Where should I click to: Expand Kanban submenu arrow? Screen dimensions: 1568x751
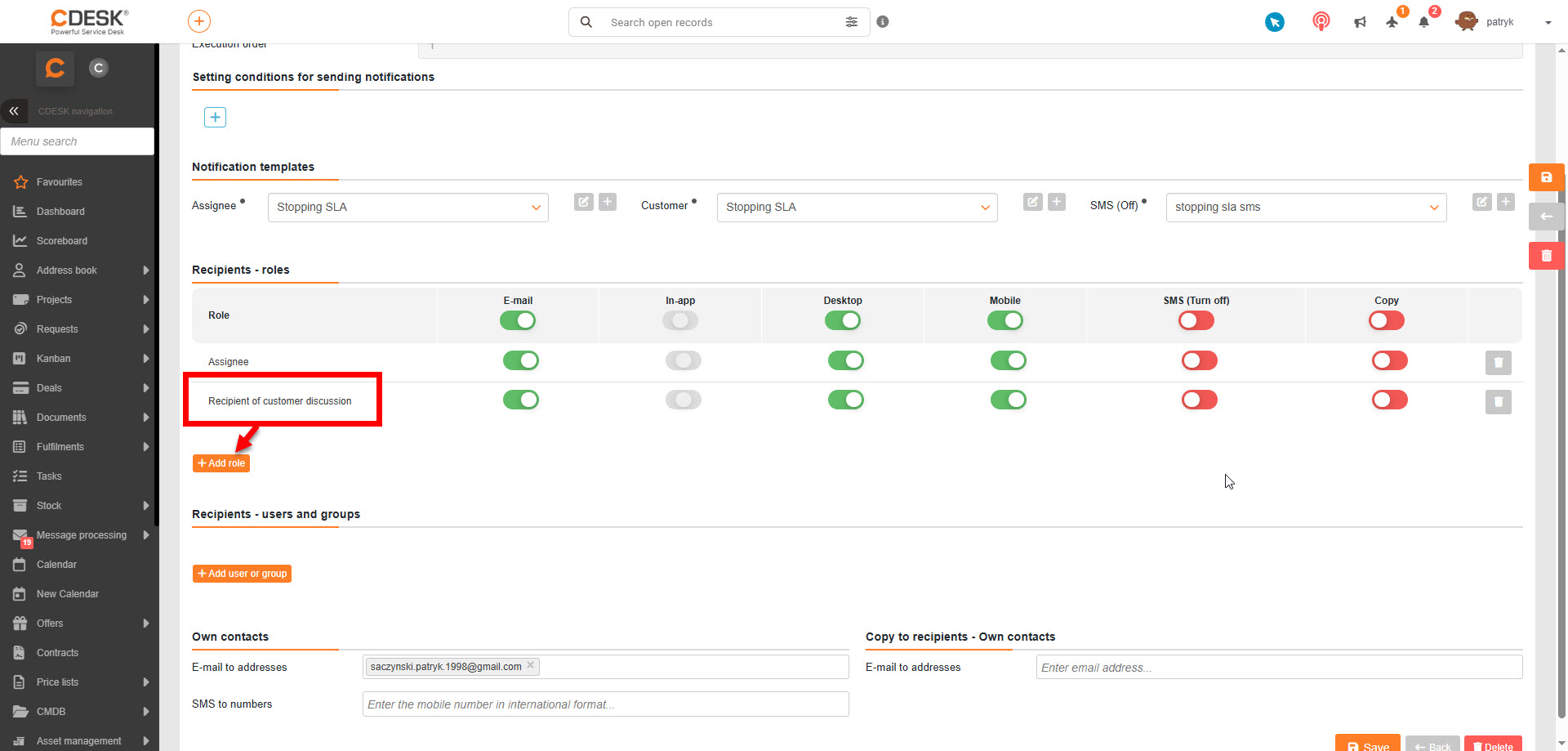(146, 359)
